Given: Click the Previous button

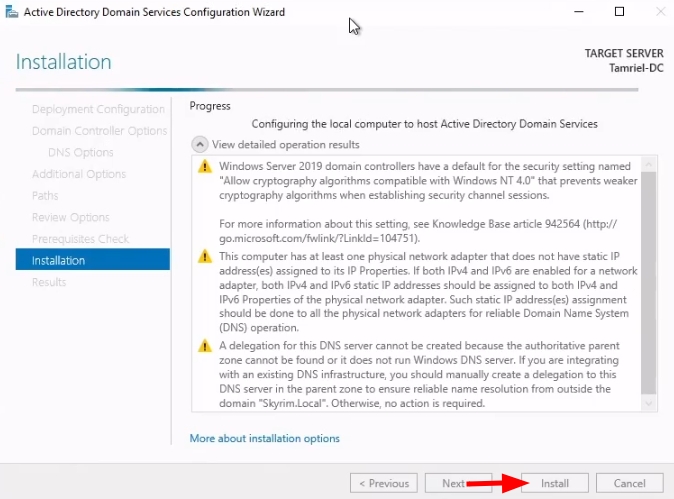Looking at the screenshot, I should (383, 483).
